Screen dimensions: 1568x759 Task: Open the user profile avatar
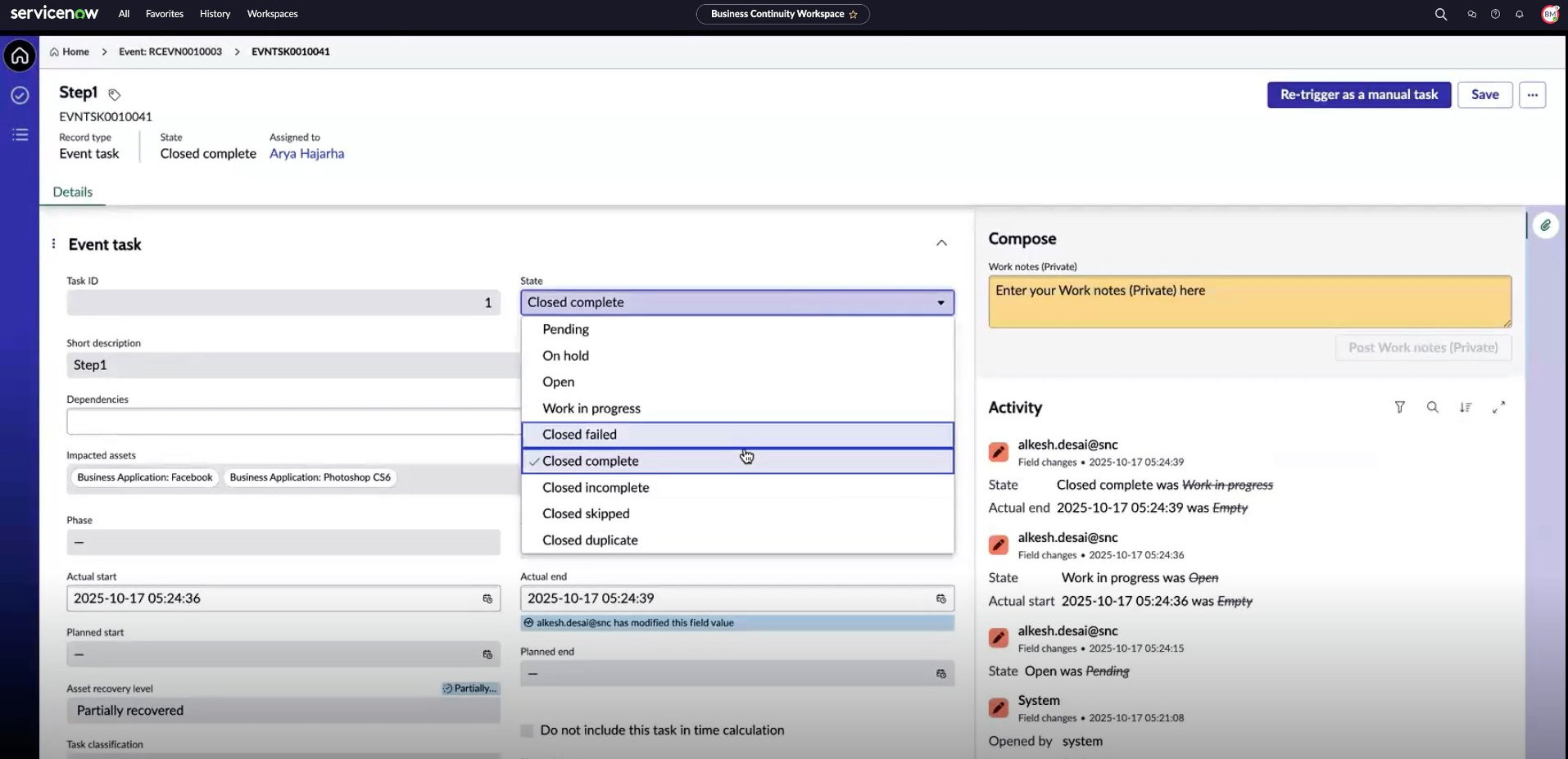click(x=1550, y=14)
